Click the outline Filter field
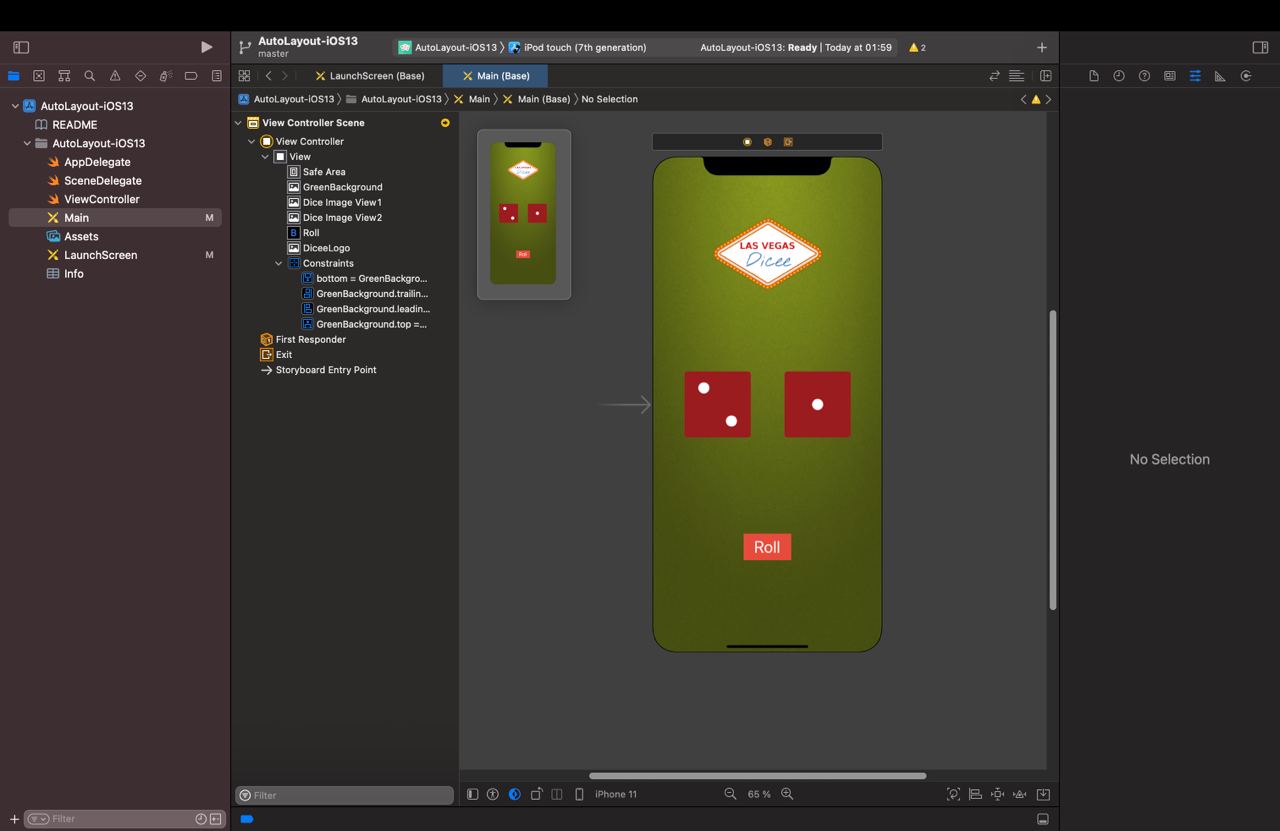1280x831 pixels. pyautogui.click(x=344, y=795)
